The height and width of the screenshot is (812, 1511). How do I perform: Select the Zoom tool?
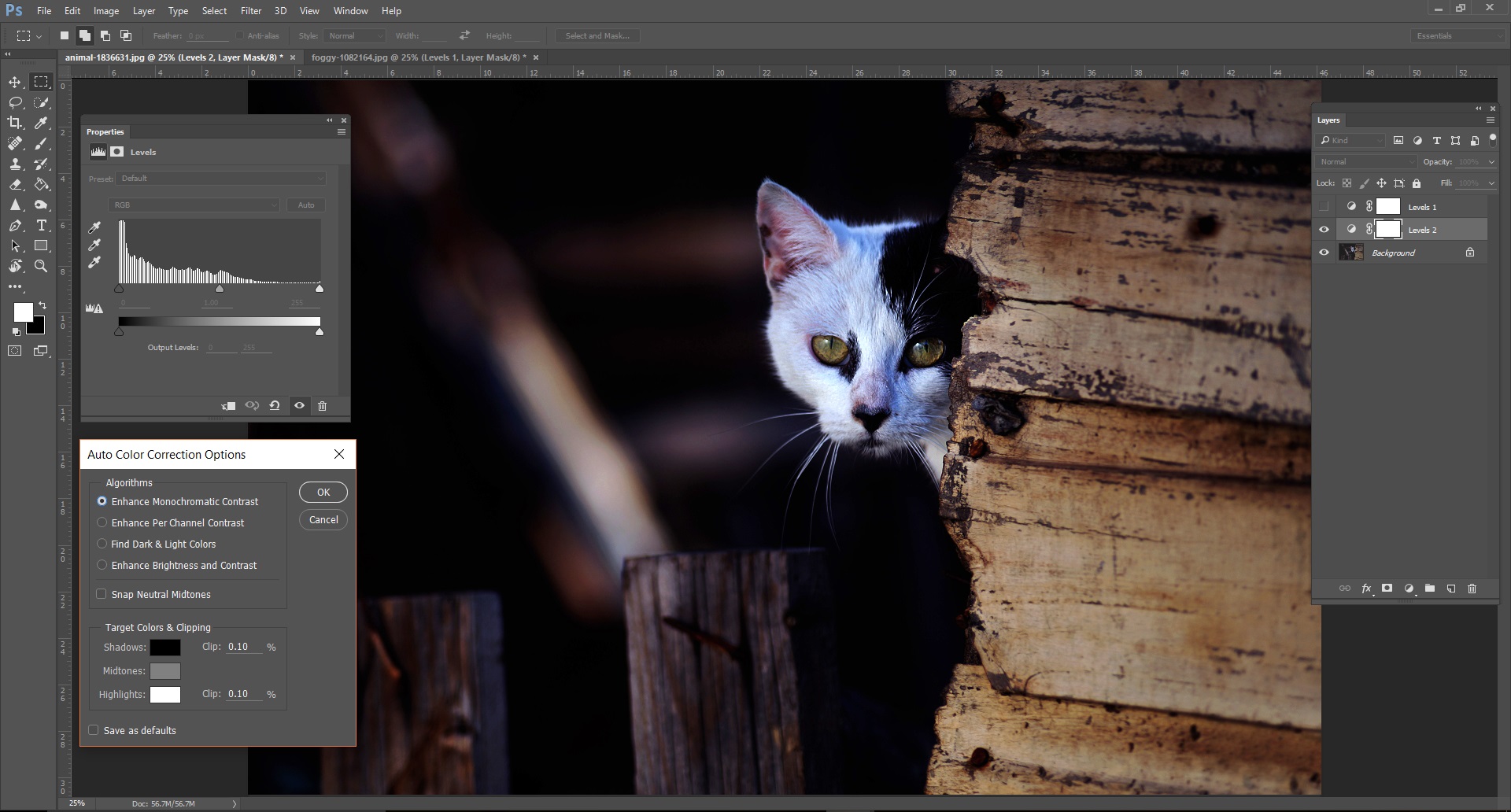pyautogui.click(x=41, y=266)
